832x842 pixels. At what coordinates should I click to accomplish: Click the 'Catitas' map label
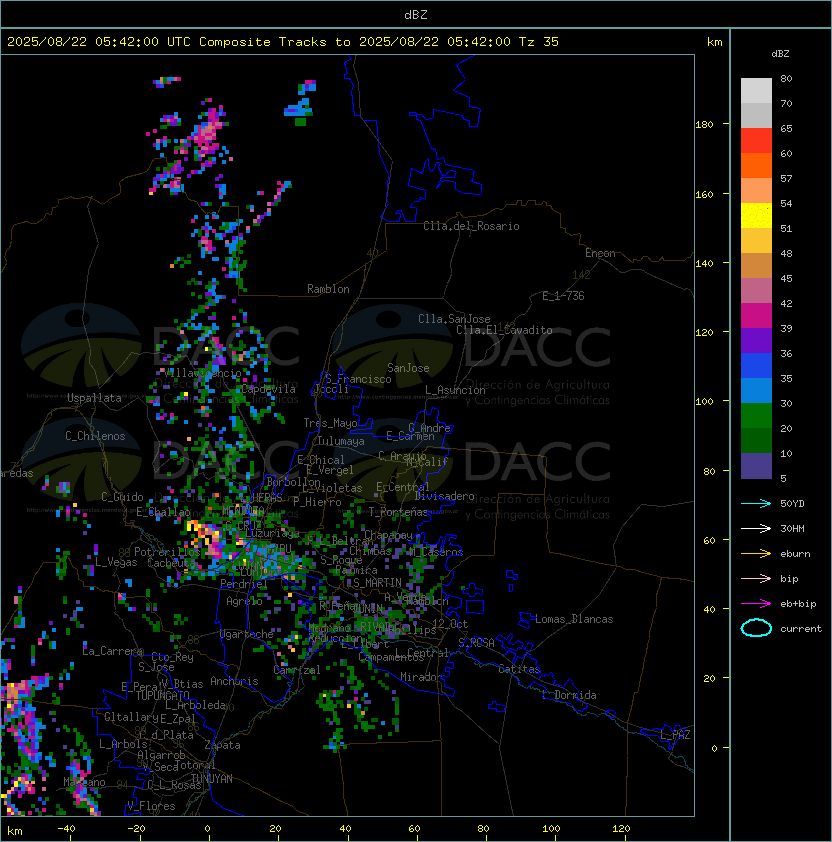click(519, 669)
